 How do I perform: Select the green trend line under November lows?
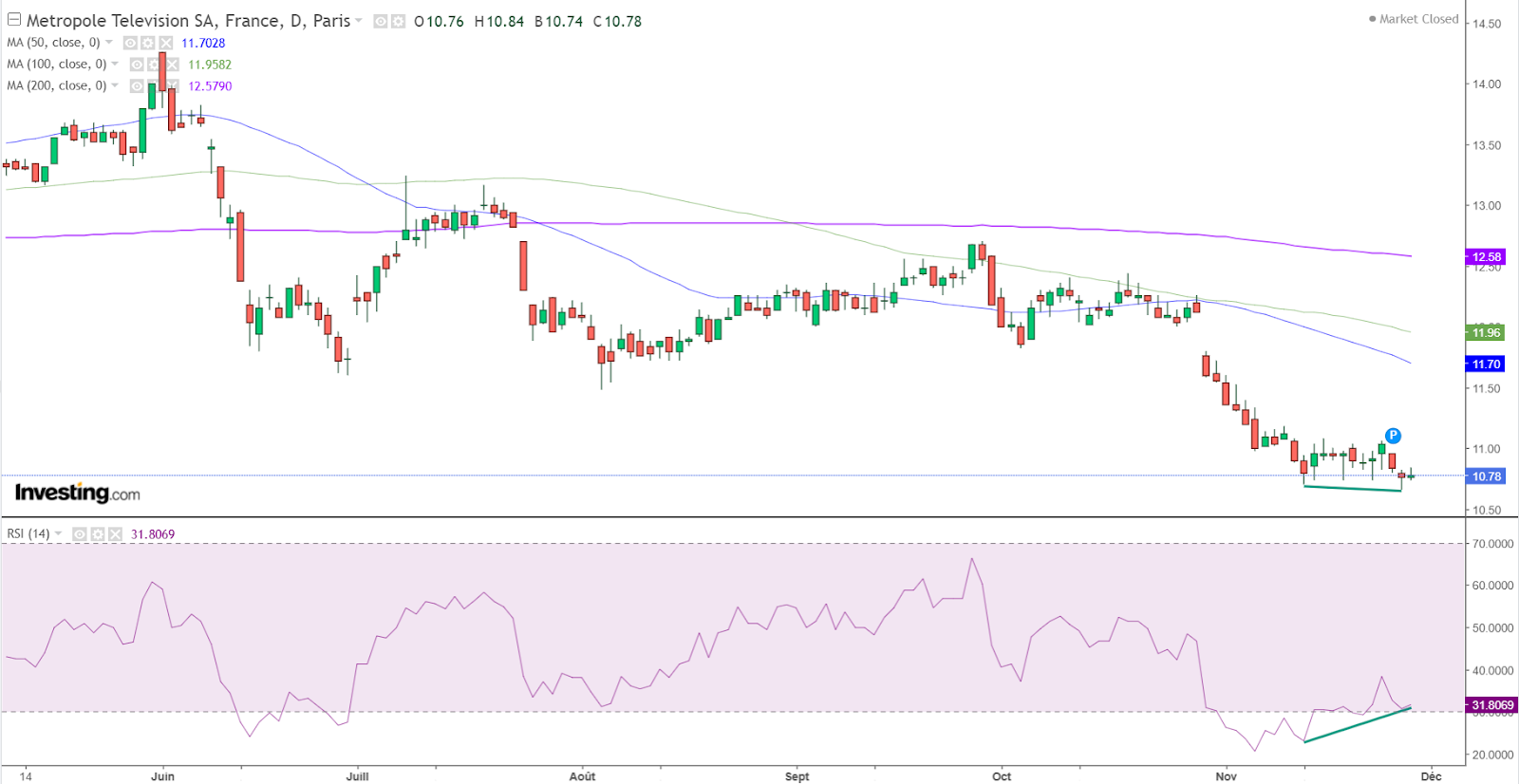click(1353, 489)
